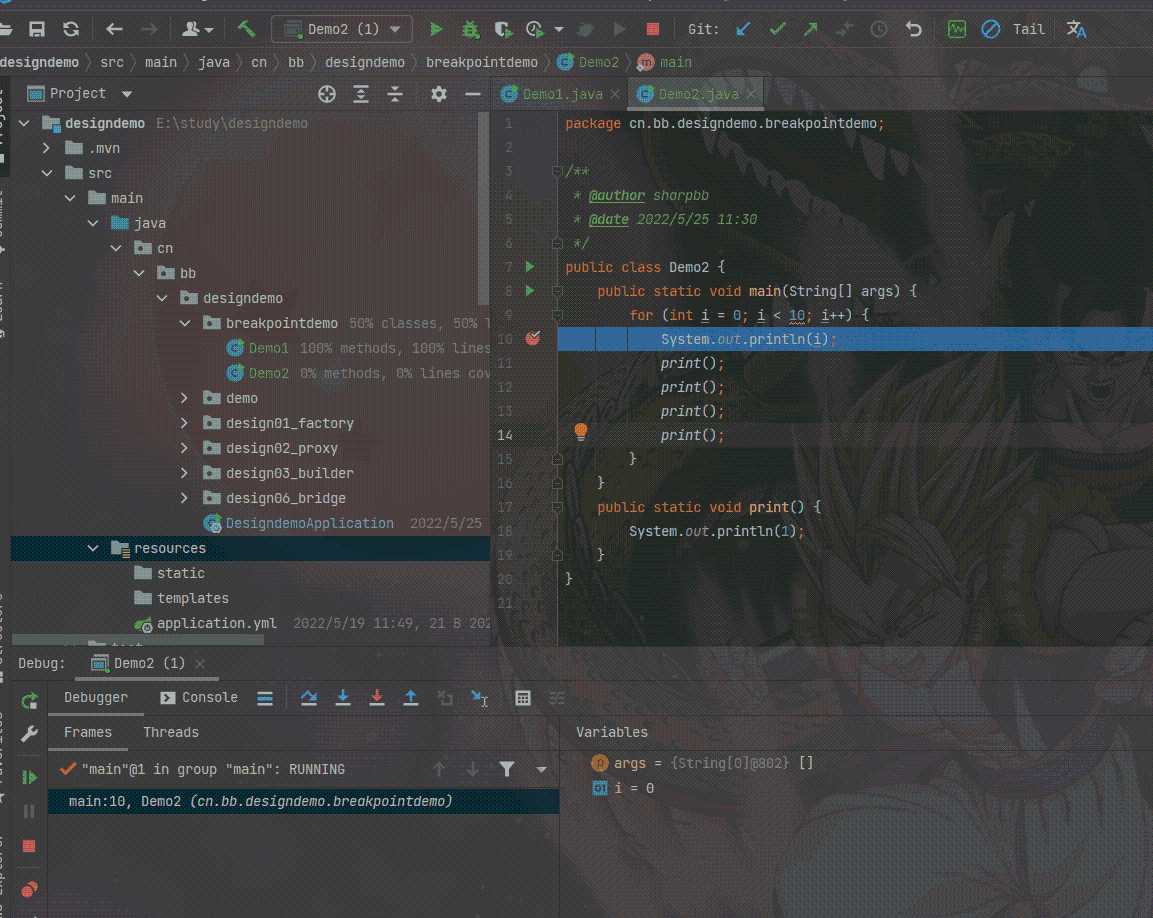Click the main method breadcrumb
The image size is (1153, 918).
pyautogui.click(x=665, y=63)
